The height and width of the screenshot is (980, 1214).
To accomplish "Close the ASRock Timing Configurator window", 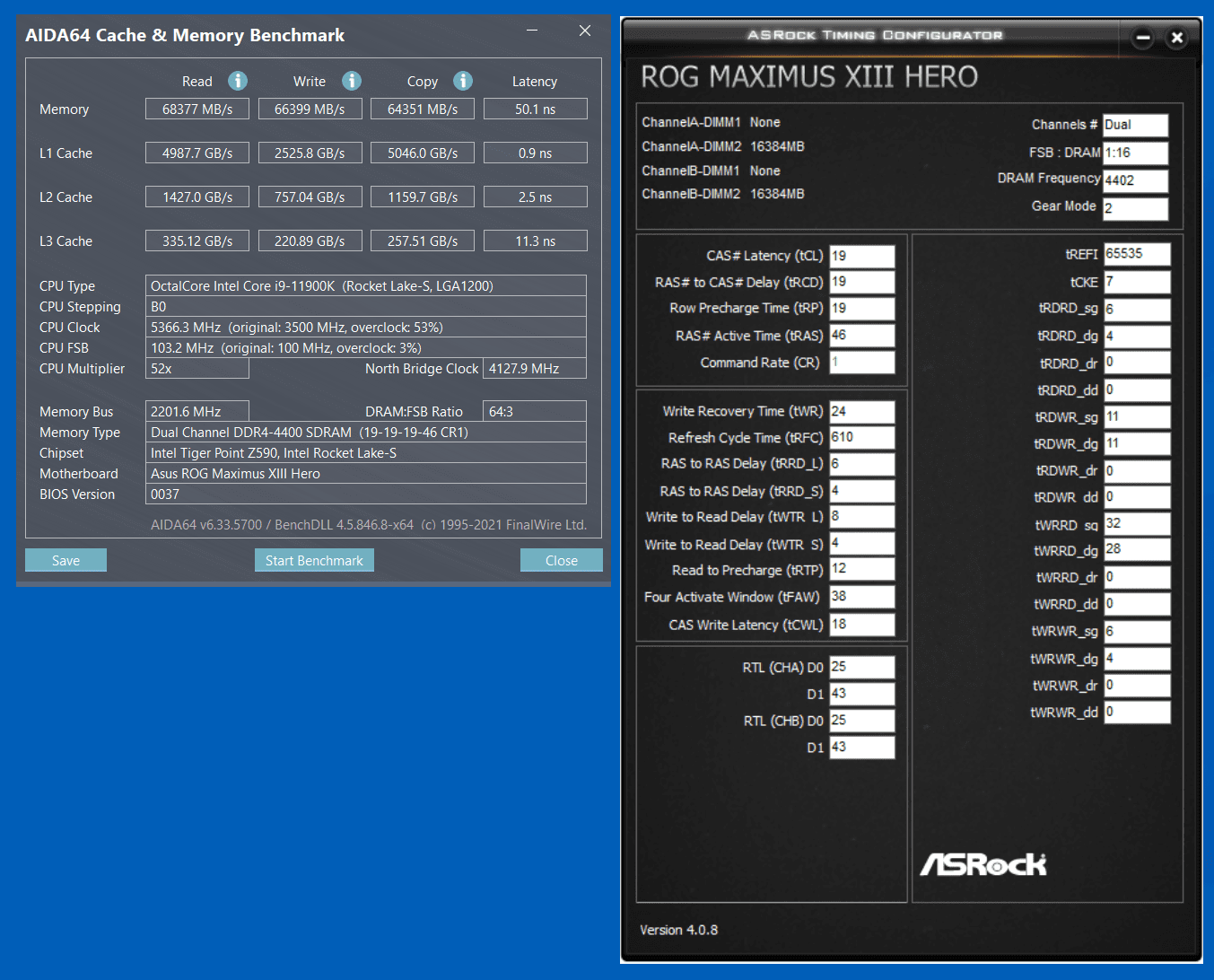I will tap(1177, 38).
